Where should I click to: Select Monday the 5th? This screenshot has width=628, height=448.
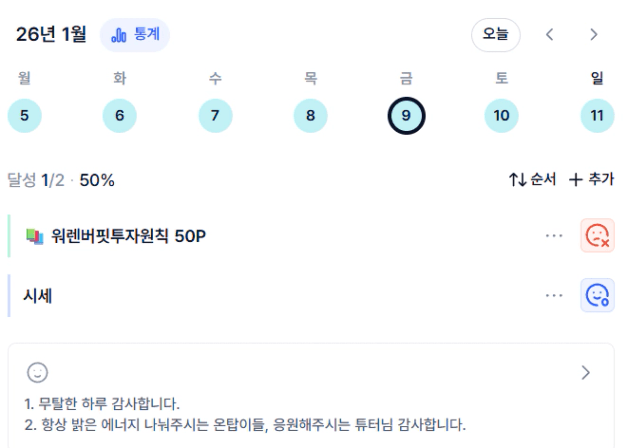(24, 116)
